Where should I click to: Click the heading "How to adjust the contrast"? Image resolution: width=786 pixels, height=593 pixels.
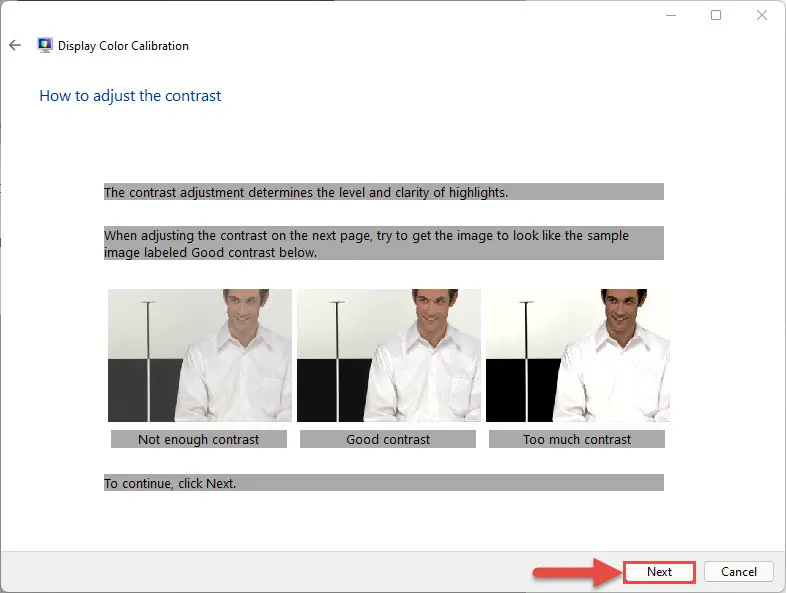130,96
